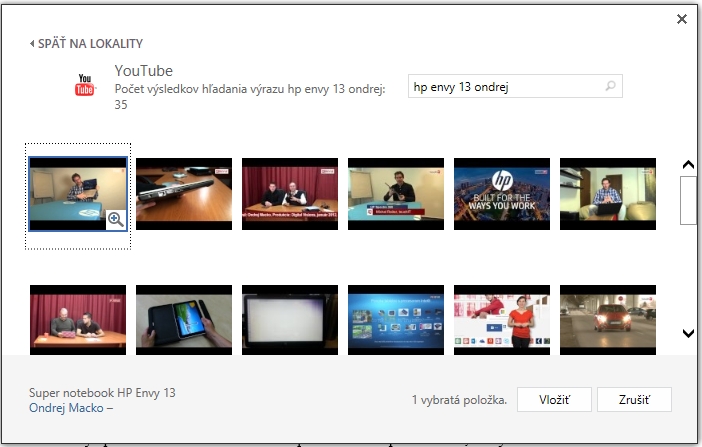Screen dimensions: 702x447
Task: Select the blank white screen laptop thumbnail
Action: pos(290,321)
